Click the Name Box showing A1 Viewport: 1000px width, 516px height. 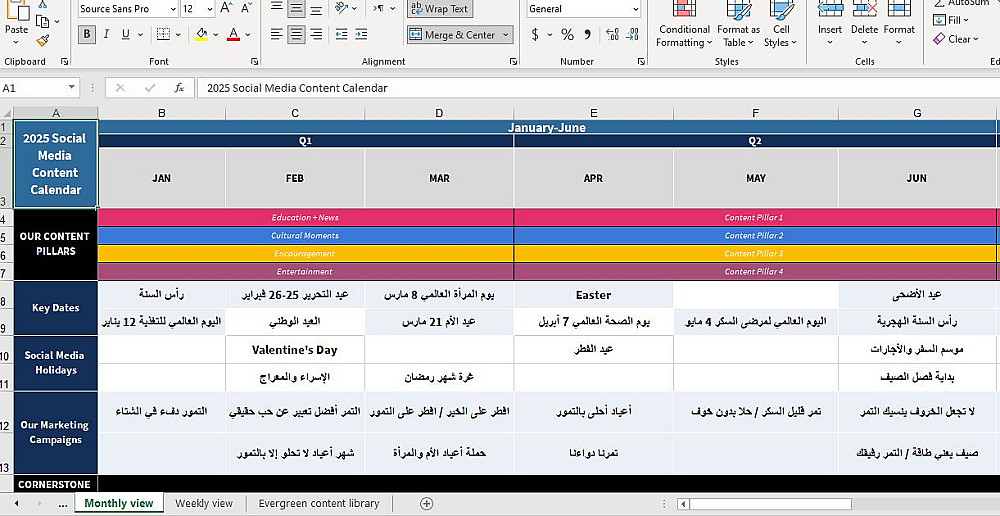click(33, 88)
